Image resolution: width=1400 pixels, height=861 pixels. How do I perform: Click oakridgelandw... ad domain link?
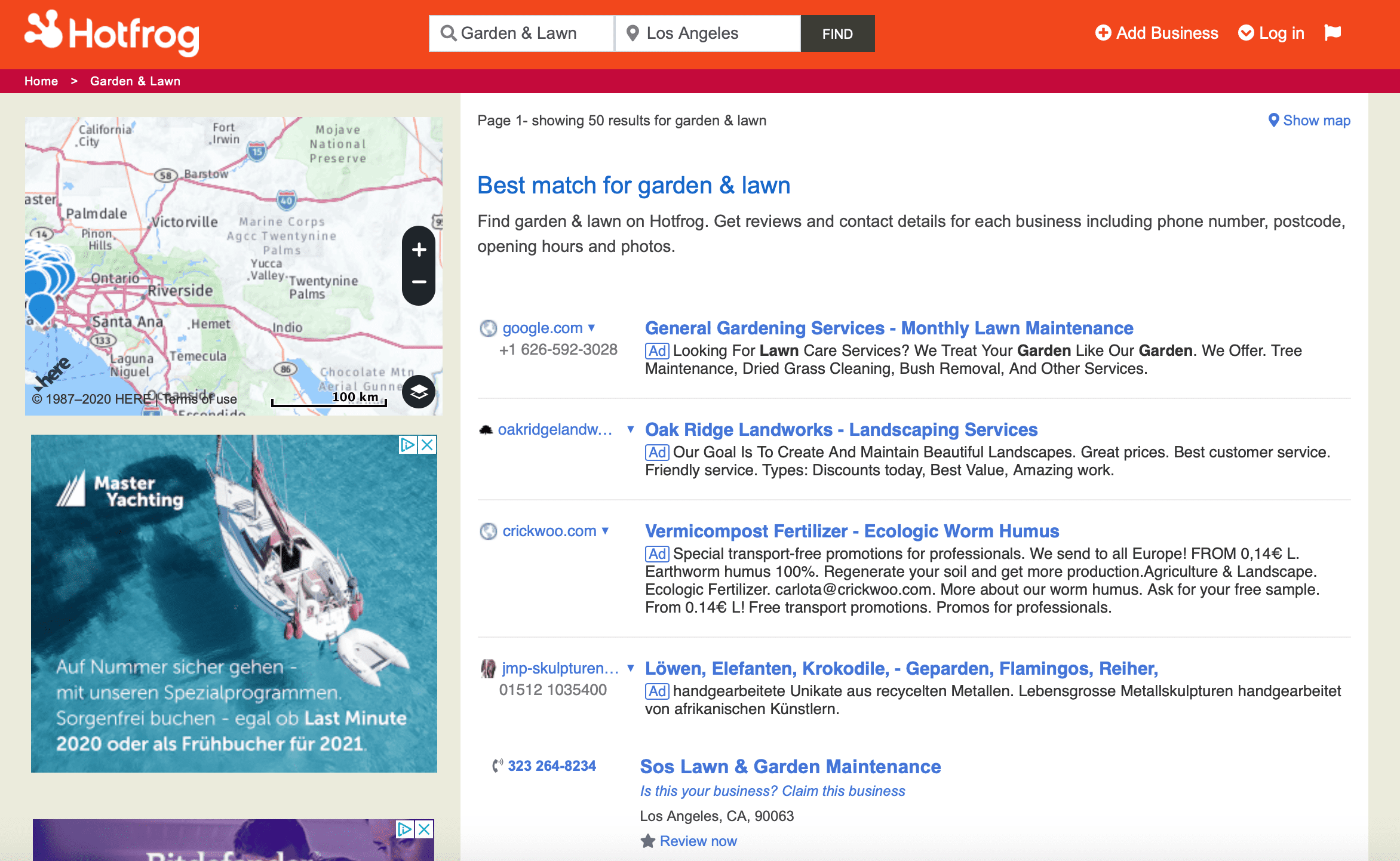(555, 429)
